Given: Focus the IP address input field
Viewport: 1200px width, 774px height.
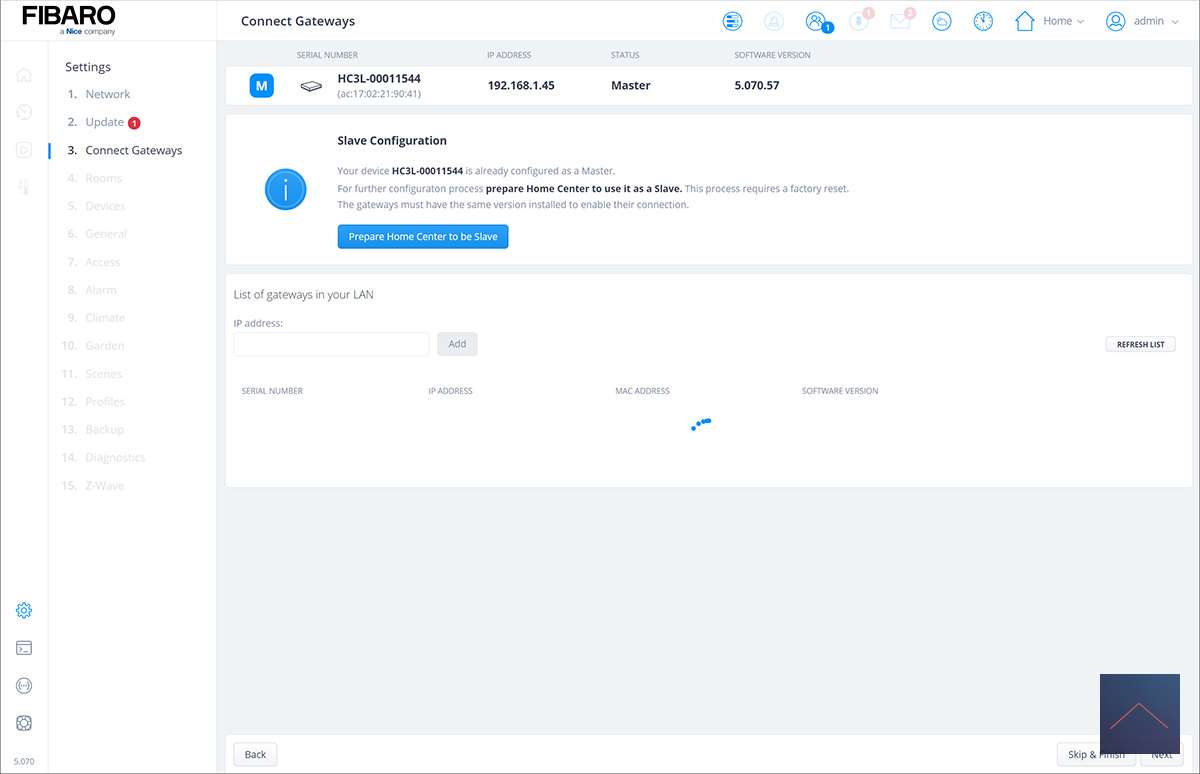Looking at the screenshot, I should click(x=331, y=344).
